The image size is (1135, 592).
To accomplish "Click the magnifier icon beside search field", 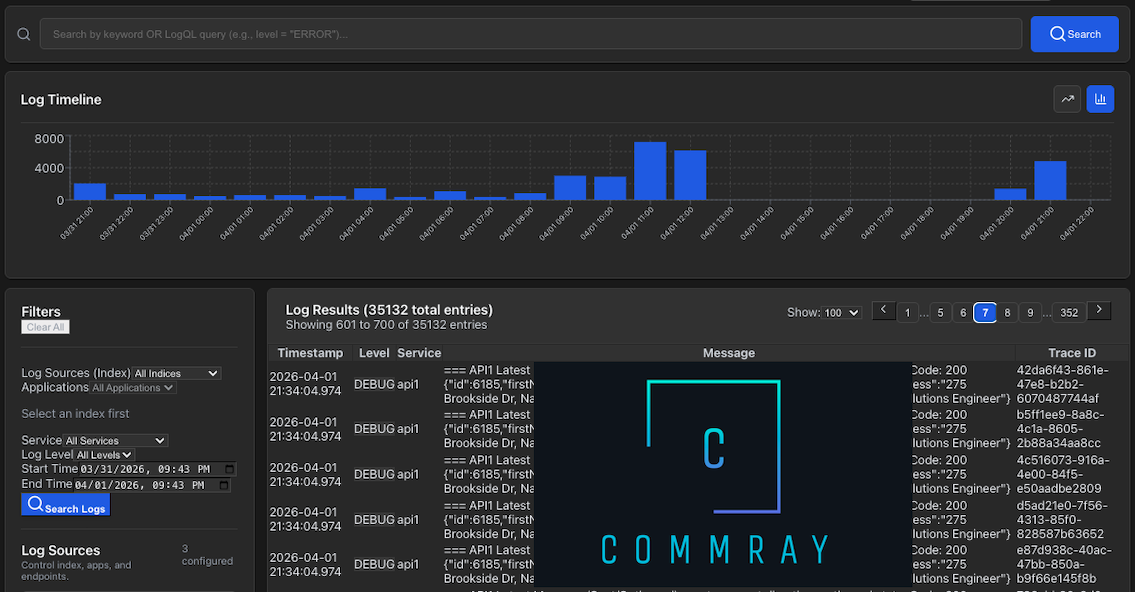I will pyautogui.click(x=24, y=34).
